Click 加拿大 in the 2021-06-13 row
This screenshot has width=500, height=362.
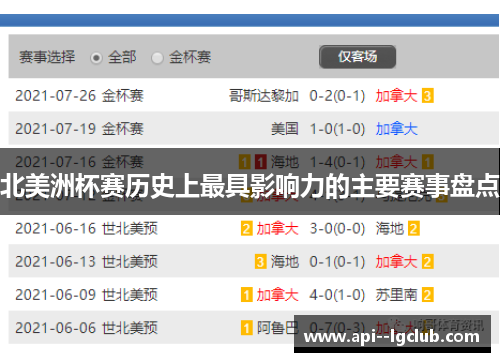point(397,261)
